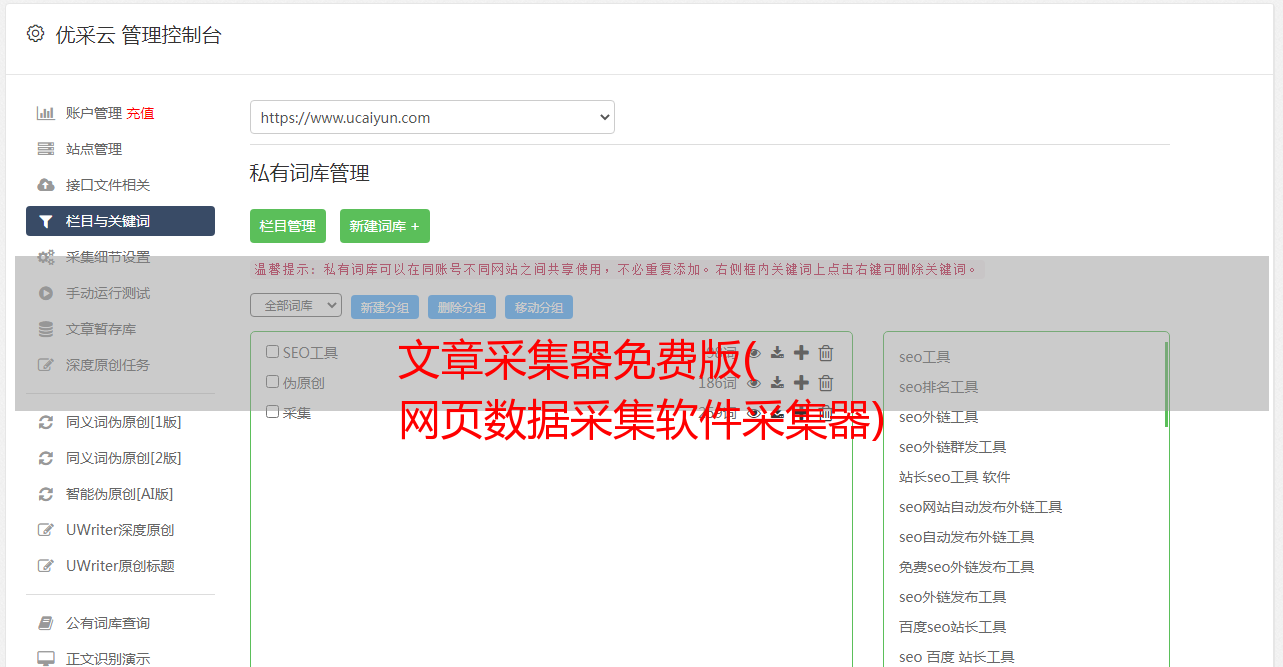Click the settings gear icon beside 优采云 title
Viewport: 1283px width, 667px height.
pos(36,34)
